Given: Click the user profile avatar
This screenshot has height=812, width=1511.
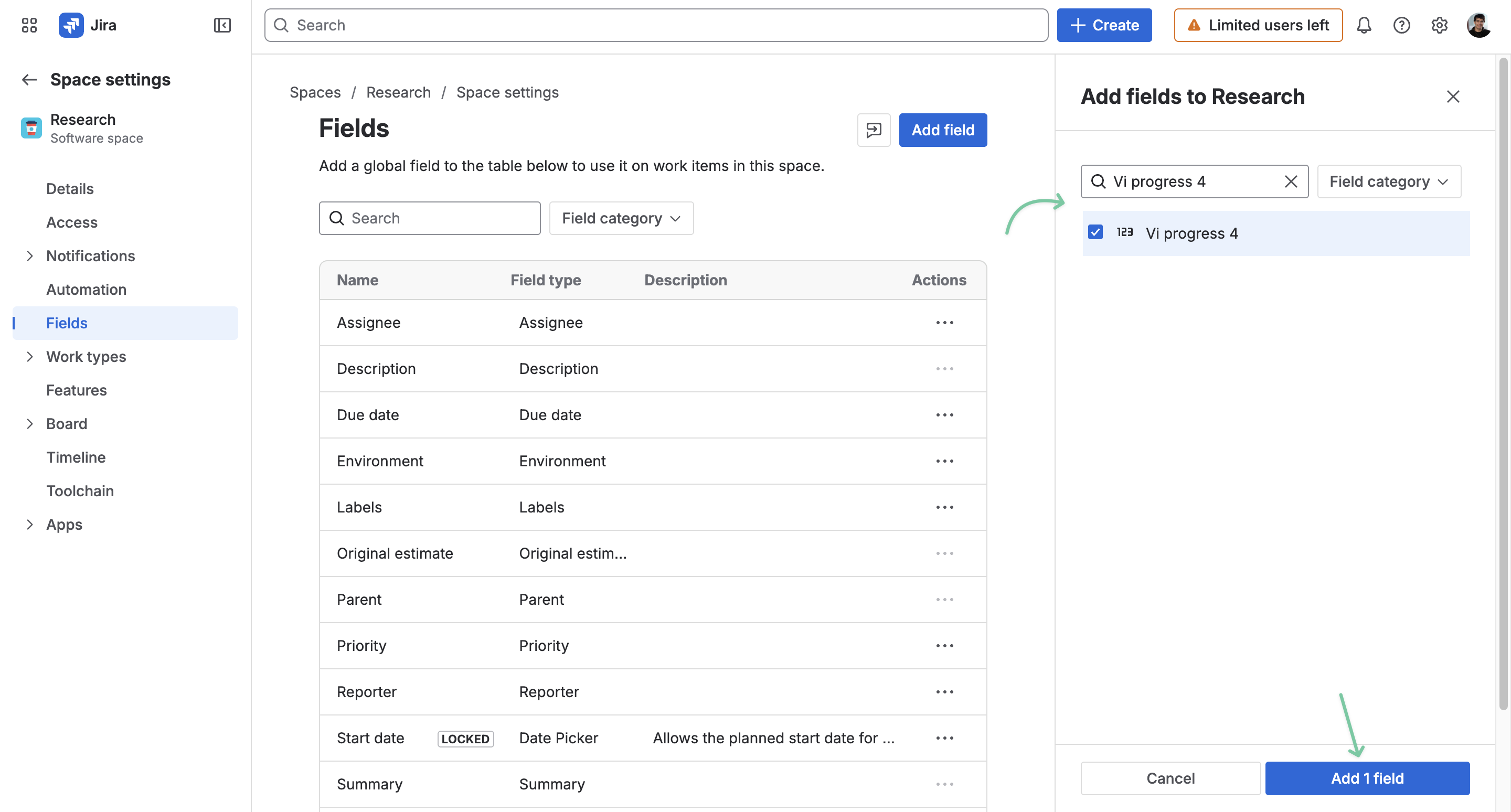Looking at the screenshot, I should click(x=1478, y=25).
